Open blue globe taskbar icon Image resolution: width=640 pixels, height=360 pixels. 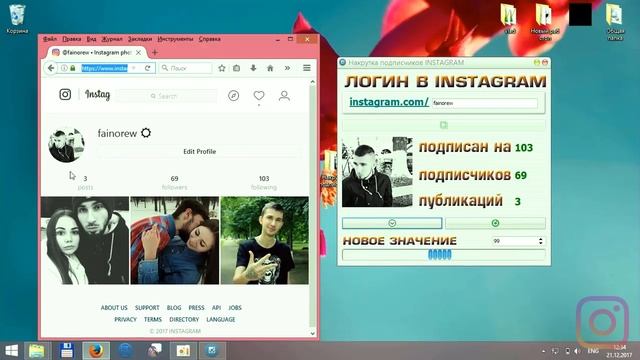[125, 351]
